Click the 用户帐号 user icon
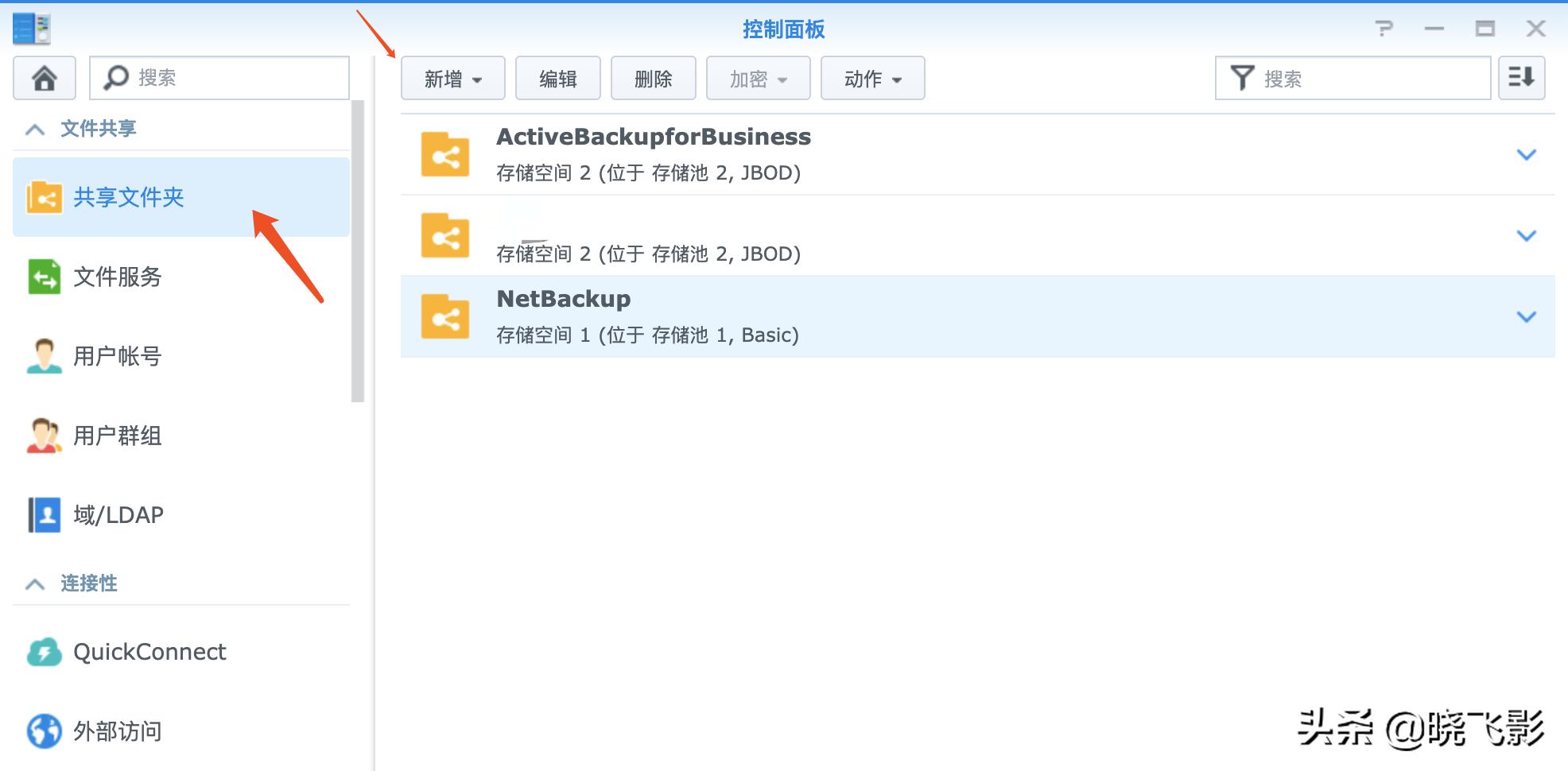The width and height of the screenshot is (1568, 771). tap(44, 356)
